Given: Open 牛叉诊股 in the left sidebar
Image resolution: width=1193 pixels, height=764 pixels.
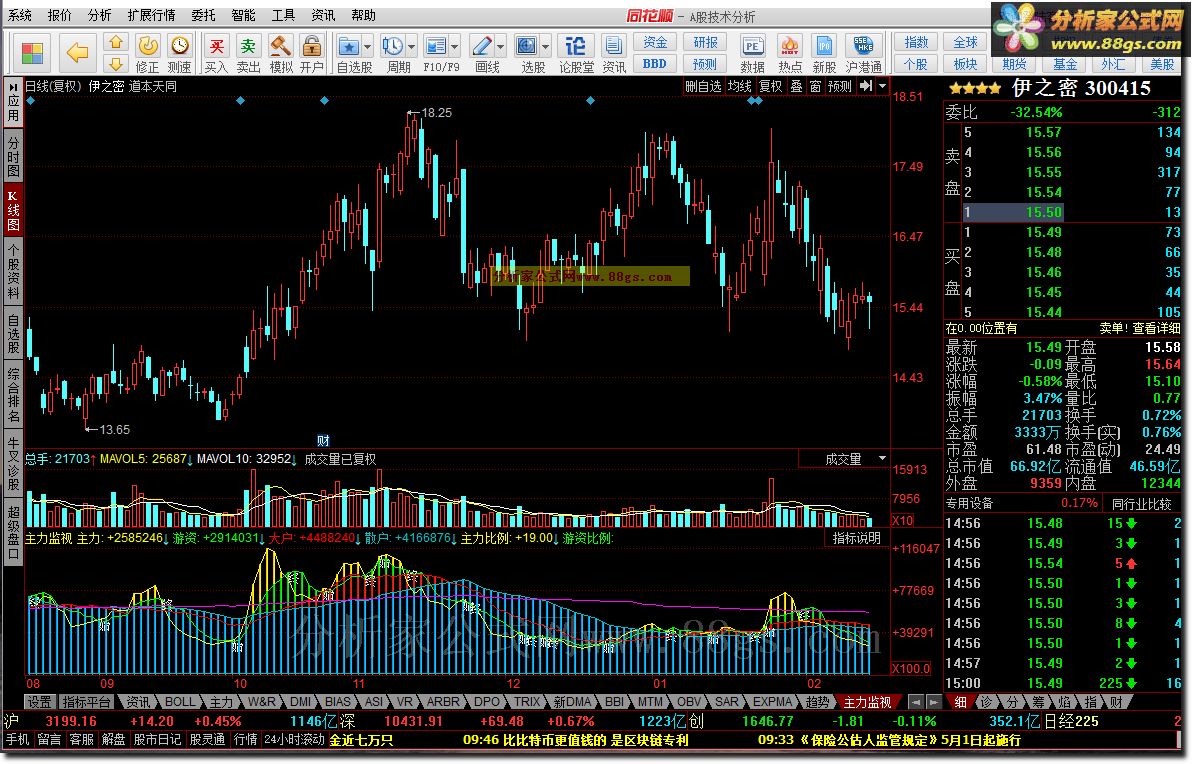Looking at the screenshot, I should click(x=13, y=465).
